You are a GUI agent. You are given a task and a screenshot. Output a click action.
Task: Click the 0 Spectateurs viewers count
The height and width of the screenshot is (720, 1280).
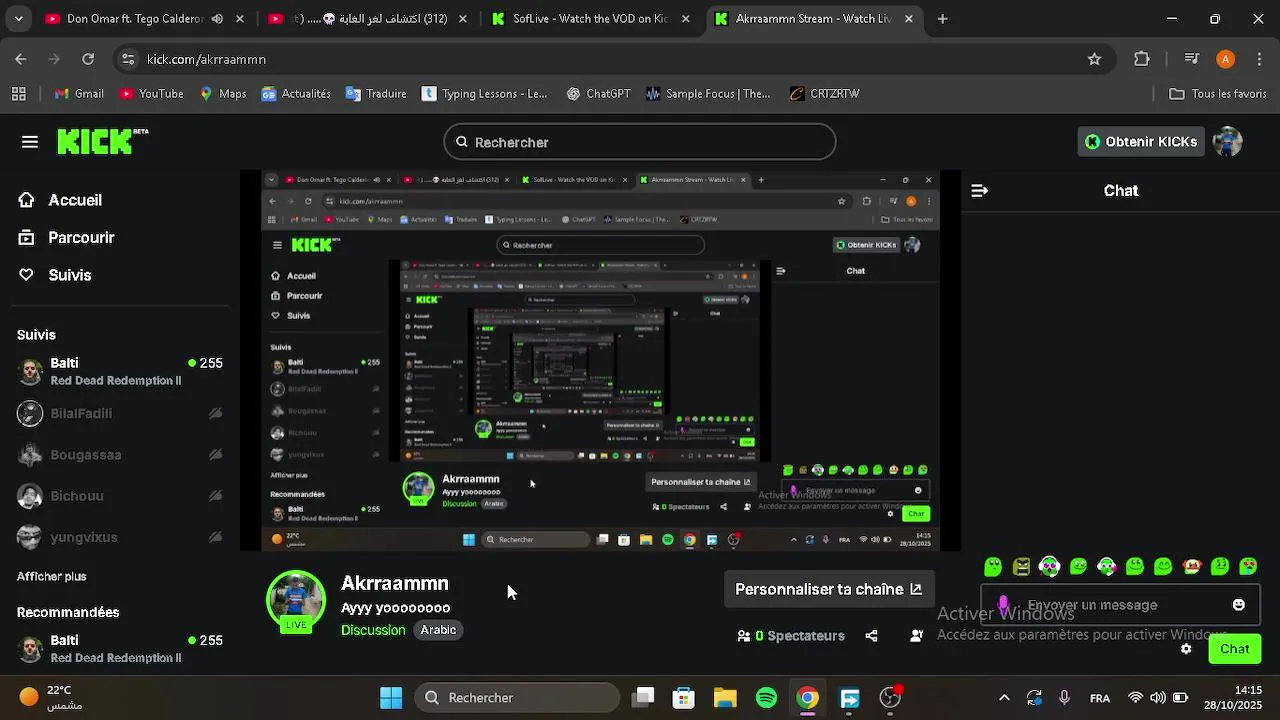click(x=791, y=635)
